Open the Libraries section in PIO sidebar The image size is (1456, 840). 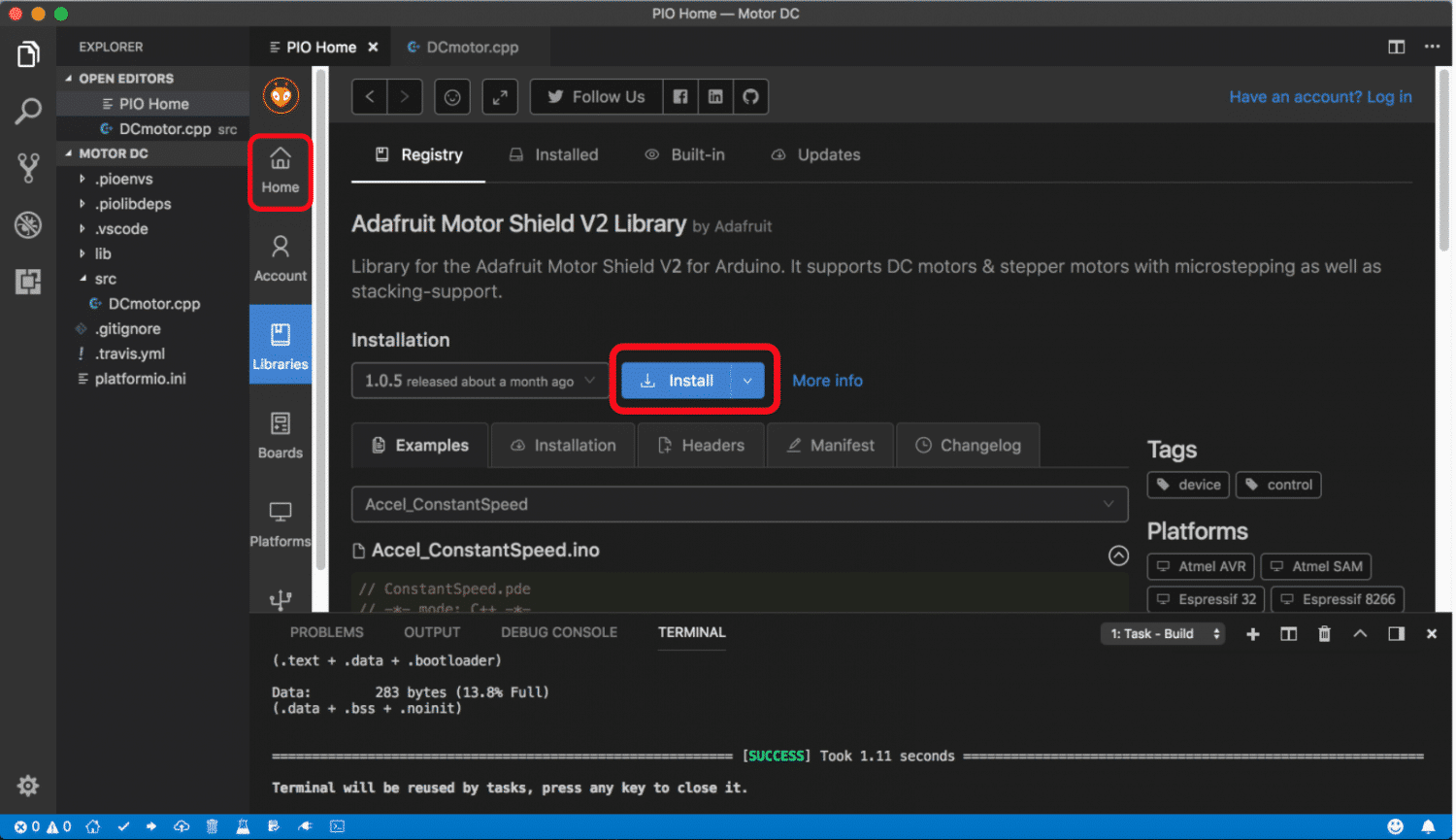point(281,346)
